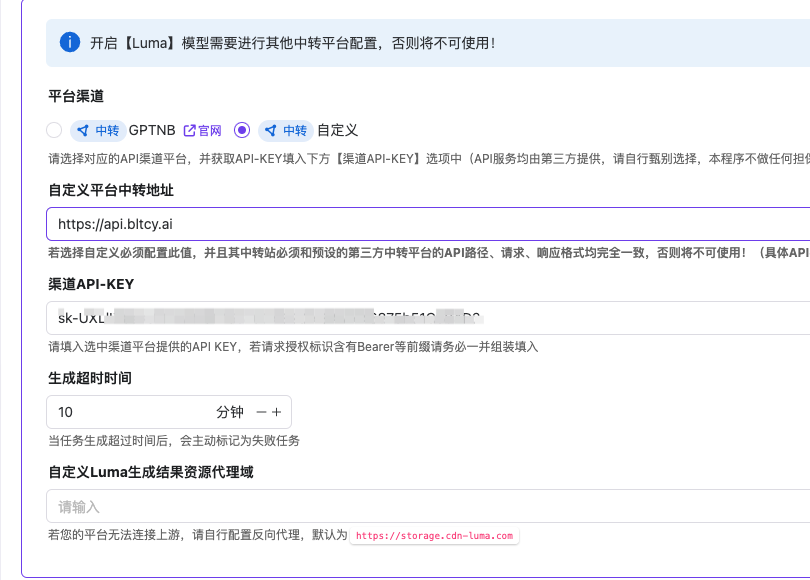Click the 分钟 unit label
Screen dimensions: 810x580
click(x=230, y=412)
